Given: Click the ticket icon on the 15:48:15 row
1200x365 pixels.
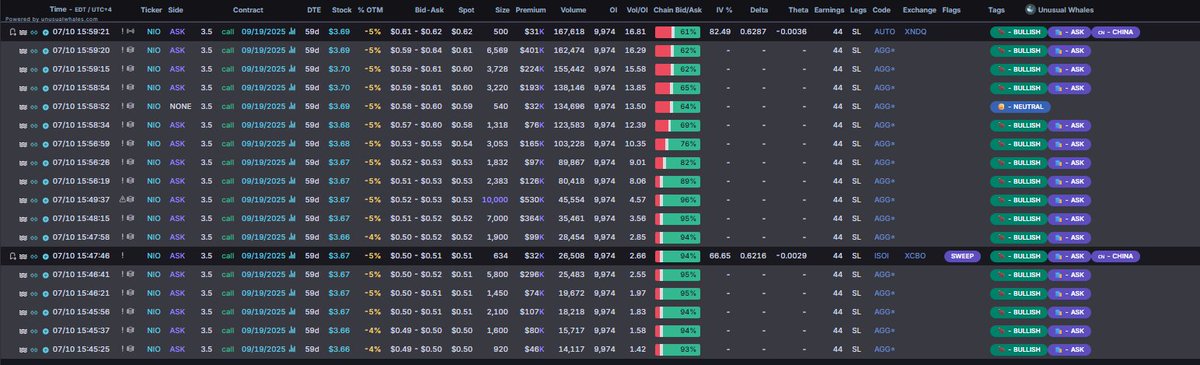Looking at the screenshot, I should pyautogui.click(x=23, y=219).
